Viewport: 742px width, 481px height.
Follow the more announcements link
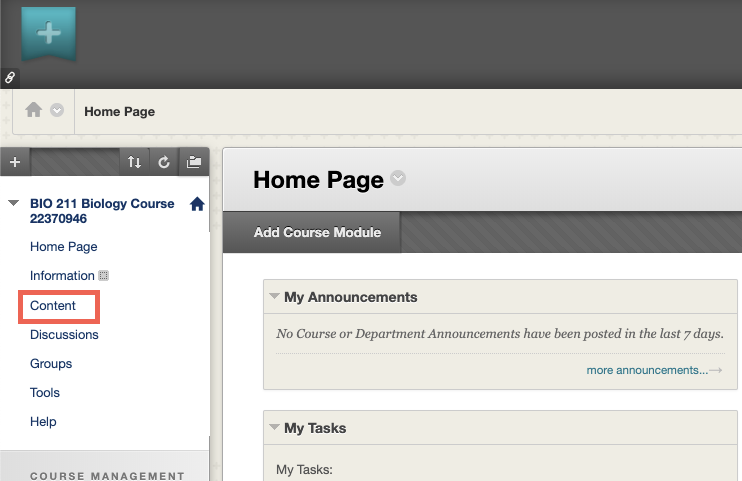(646, 370)
